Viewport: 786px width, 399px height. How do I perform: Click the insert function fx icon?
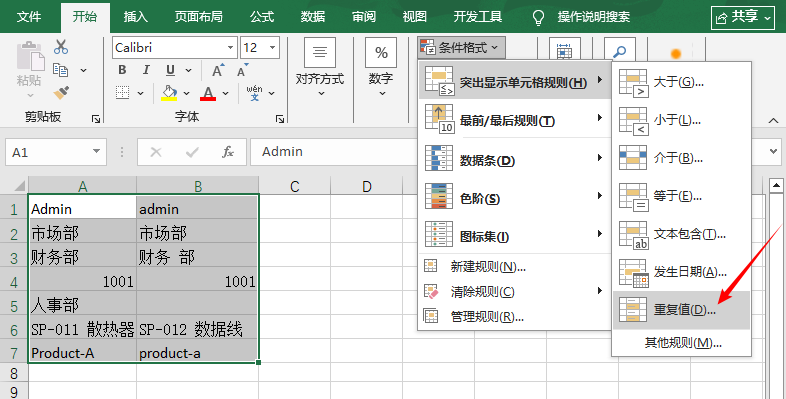(228, 152)
